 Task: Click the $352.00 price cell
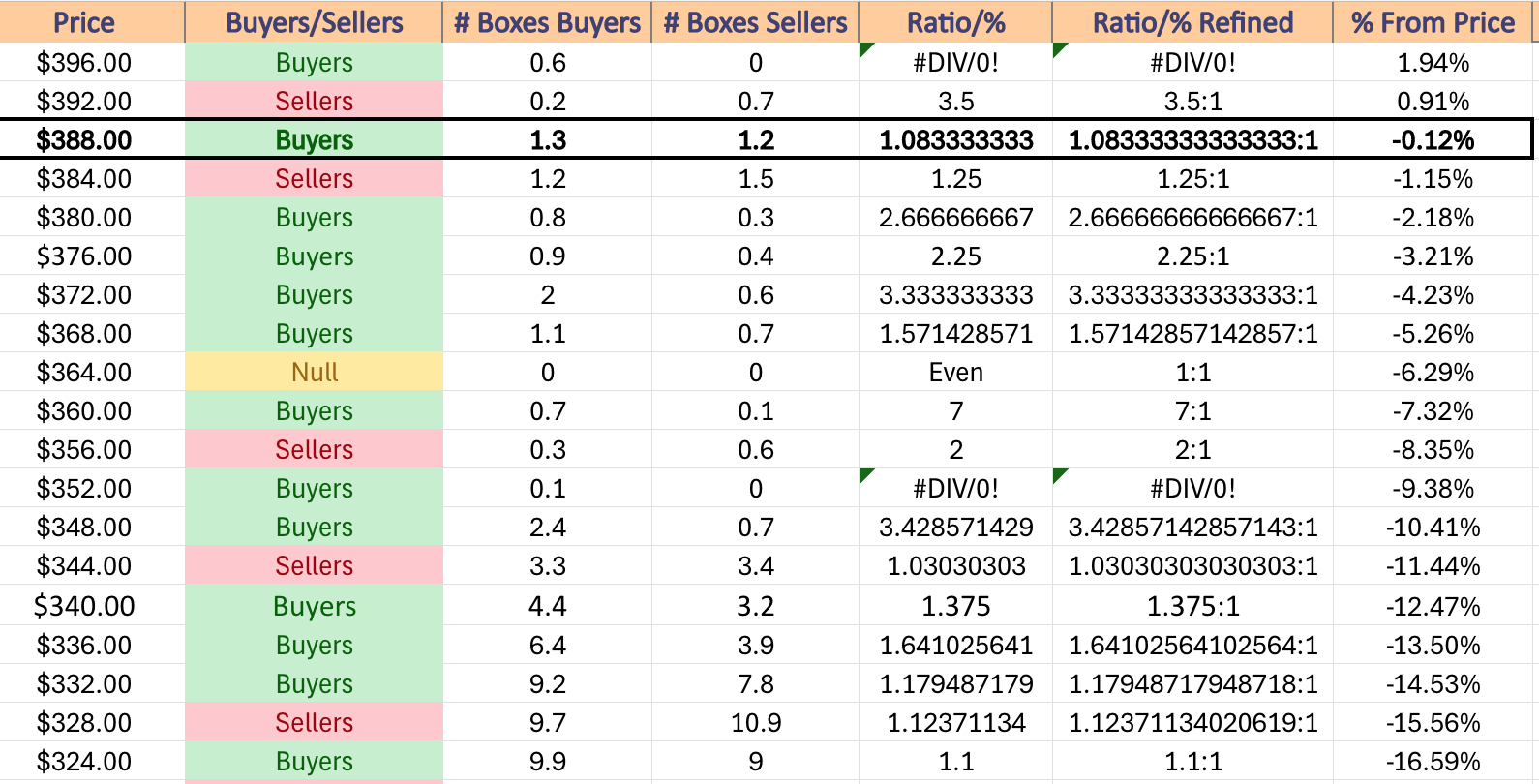92,489
